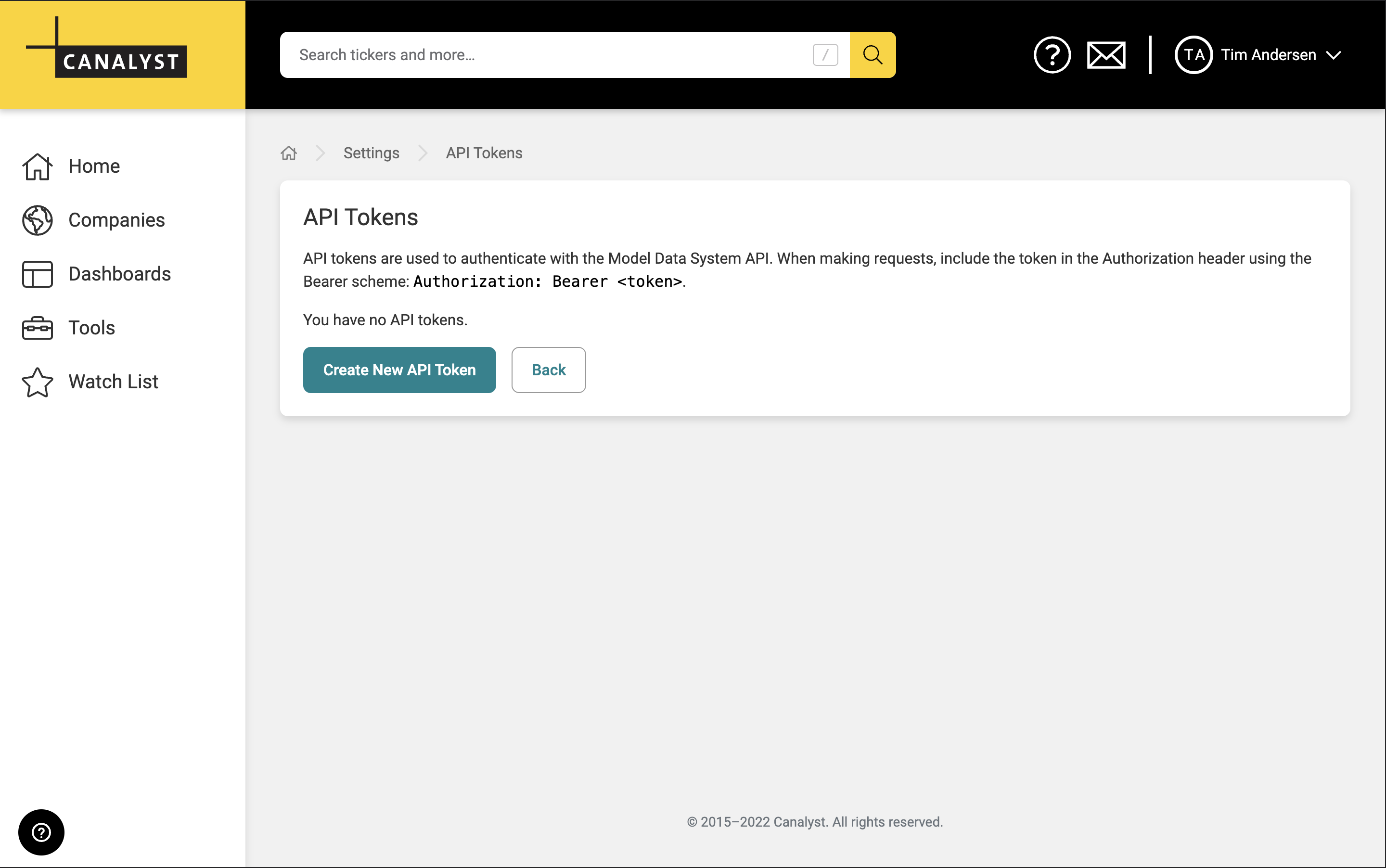The image size is (1386, 868).
Task: Expand the Tim Andersen account dropdown arrow
Action: point(1334,55)
